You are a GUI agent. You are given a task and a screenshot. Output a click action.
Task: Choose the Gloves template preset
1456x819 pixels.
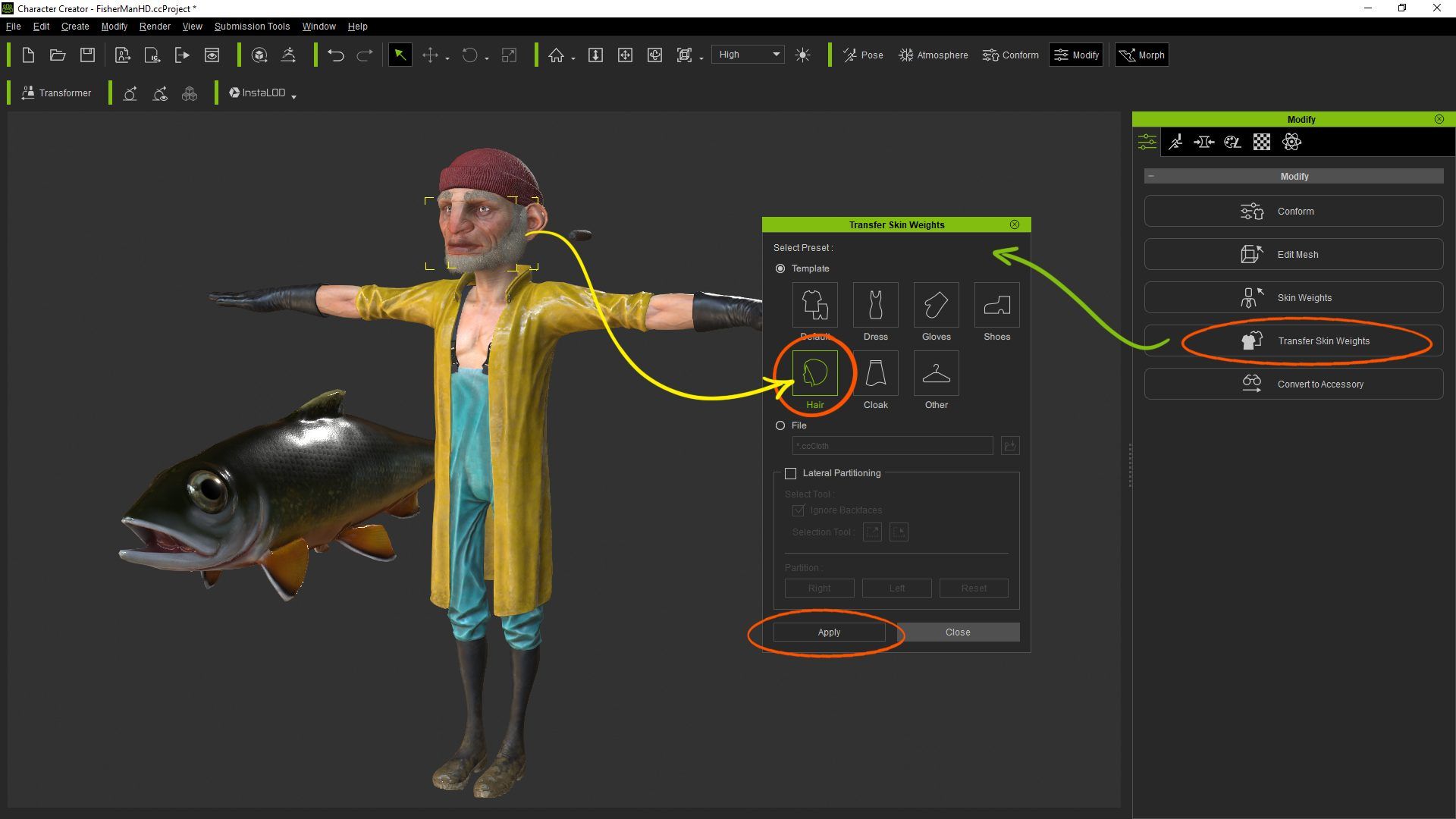pos(936,305)
